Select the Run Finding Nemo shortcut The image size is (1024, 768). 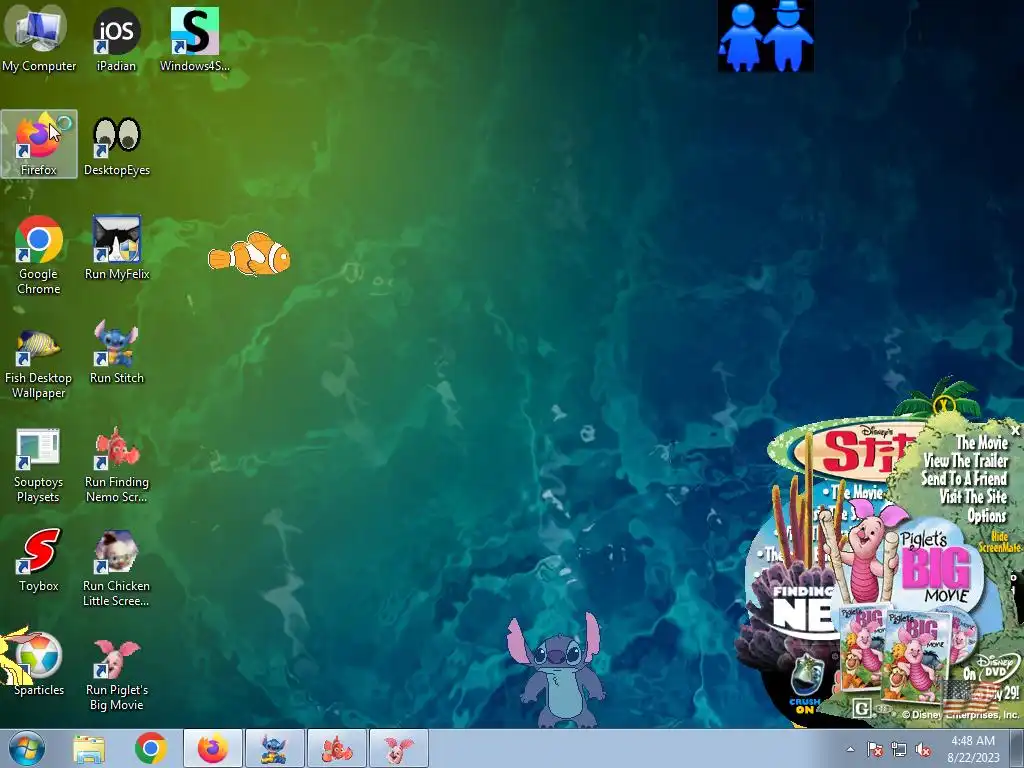point(116,465)
